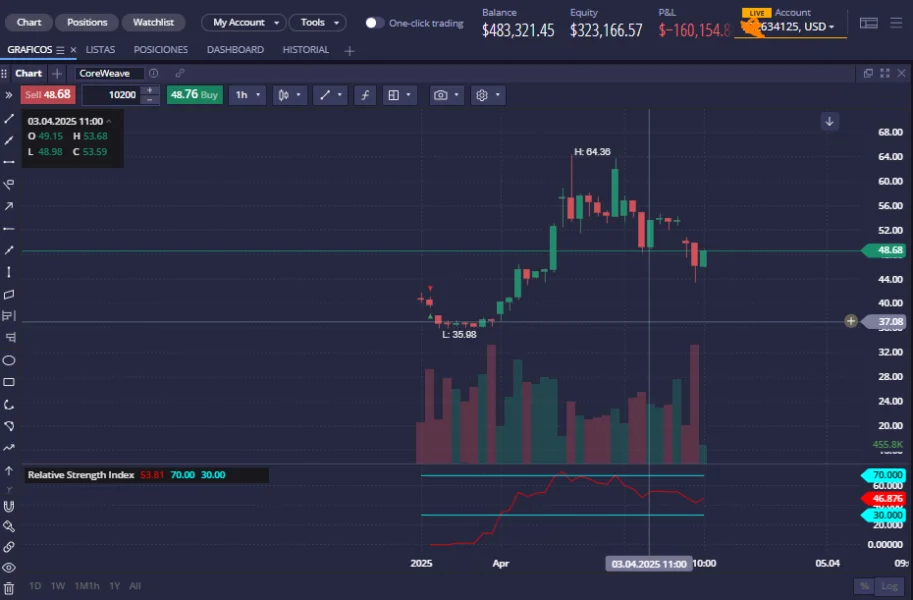Add a new workspace tab after HISTORIAL
Viewport: 913px width, 600px height.
[349, 51]
